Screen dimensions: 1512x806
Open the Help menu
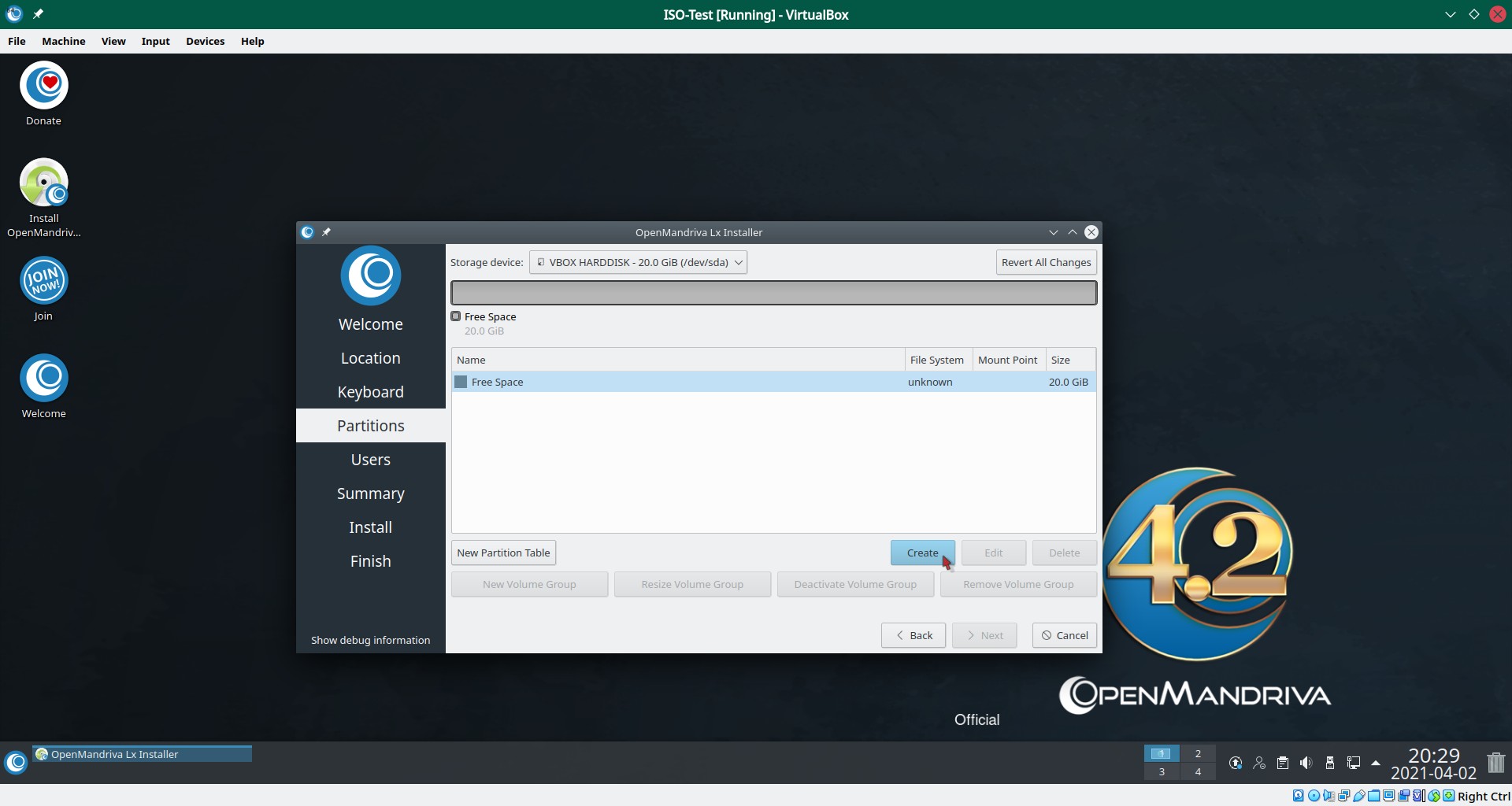point(253,41)
